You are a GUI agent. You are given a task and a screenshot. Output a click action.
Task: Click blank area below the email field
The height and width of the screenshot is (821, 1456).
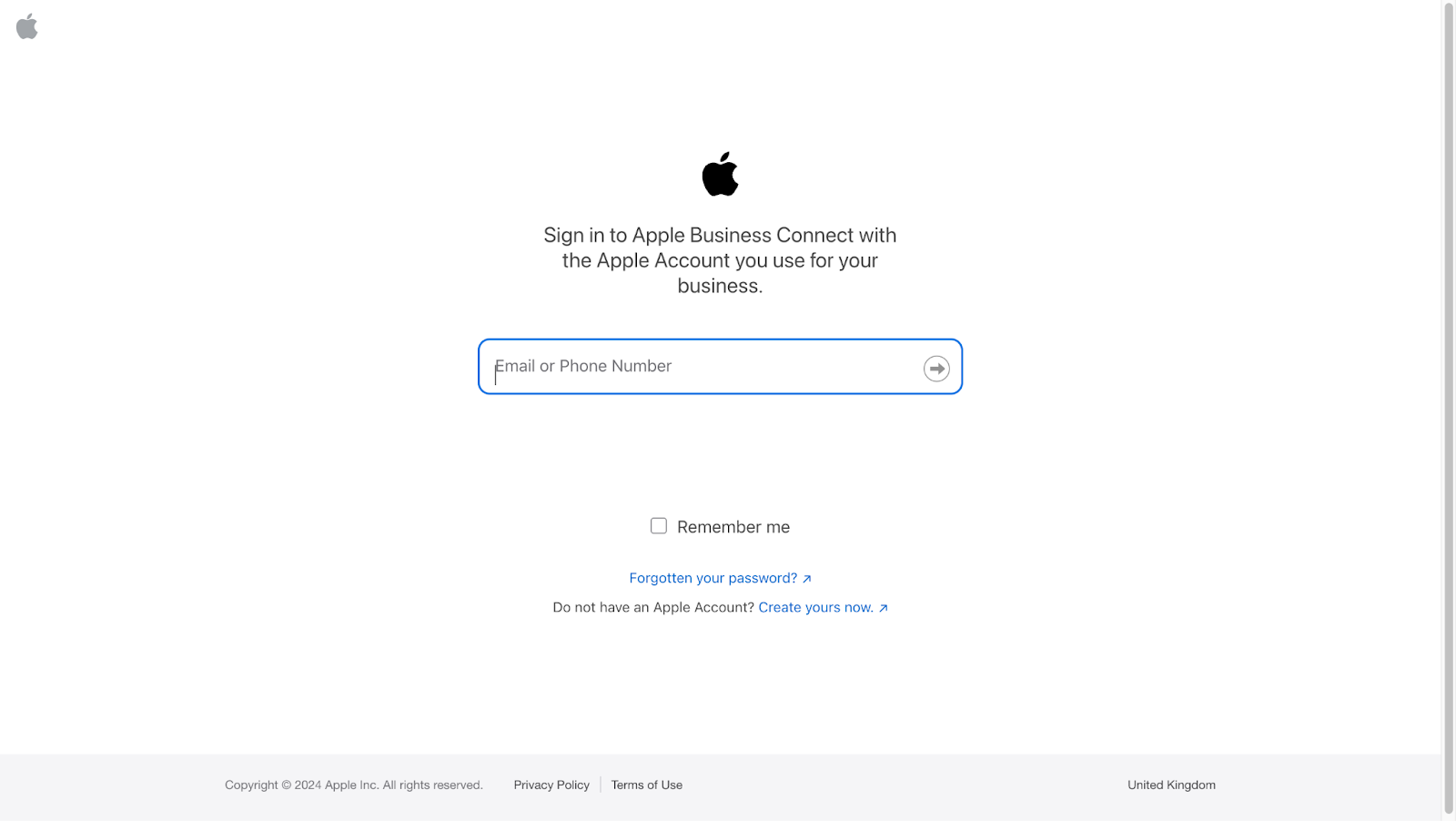[720, 451]
